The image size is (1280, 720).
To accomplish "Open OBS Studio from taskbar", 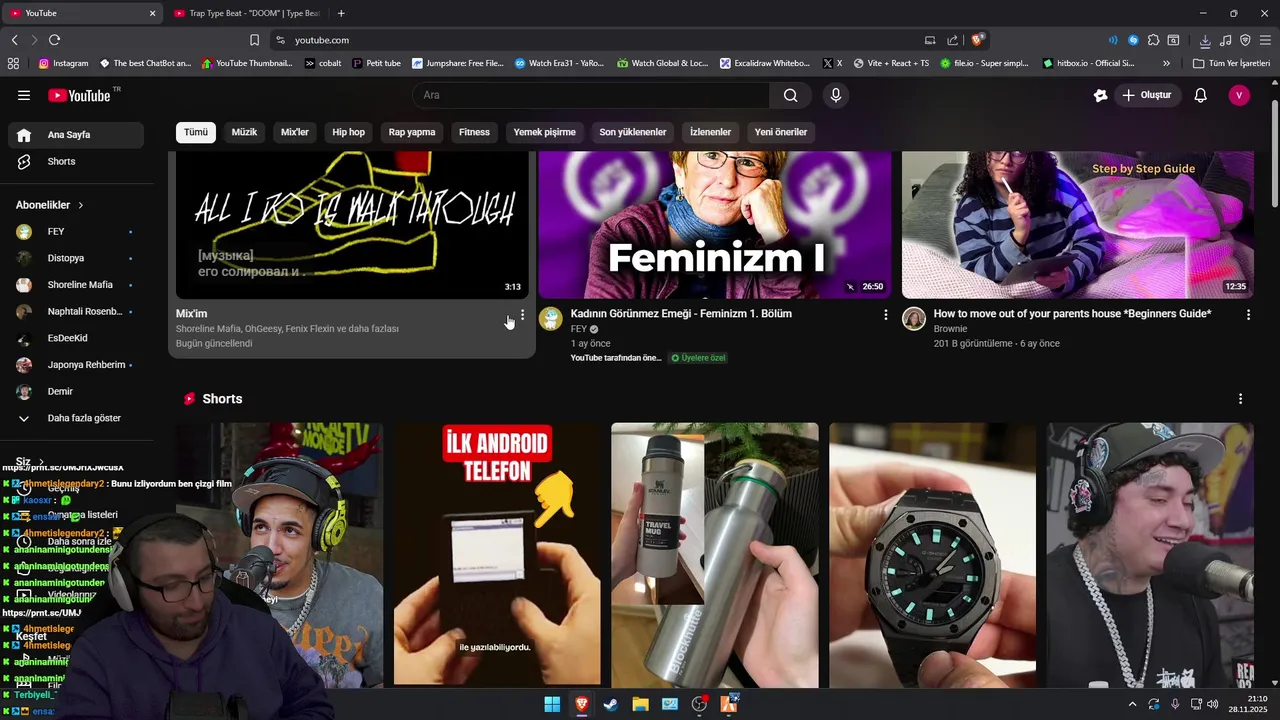I will click(x=699, y=705).
